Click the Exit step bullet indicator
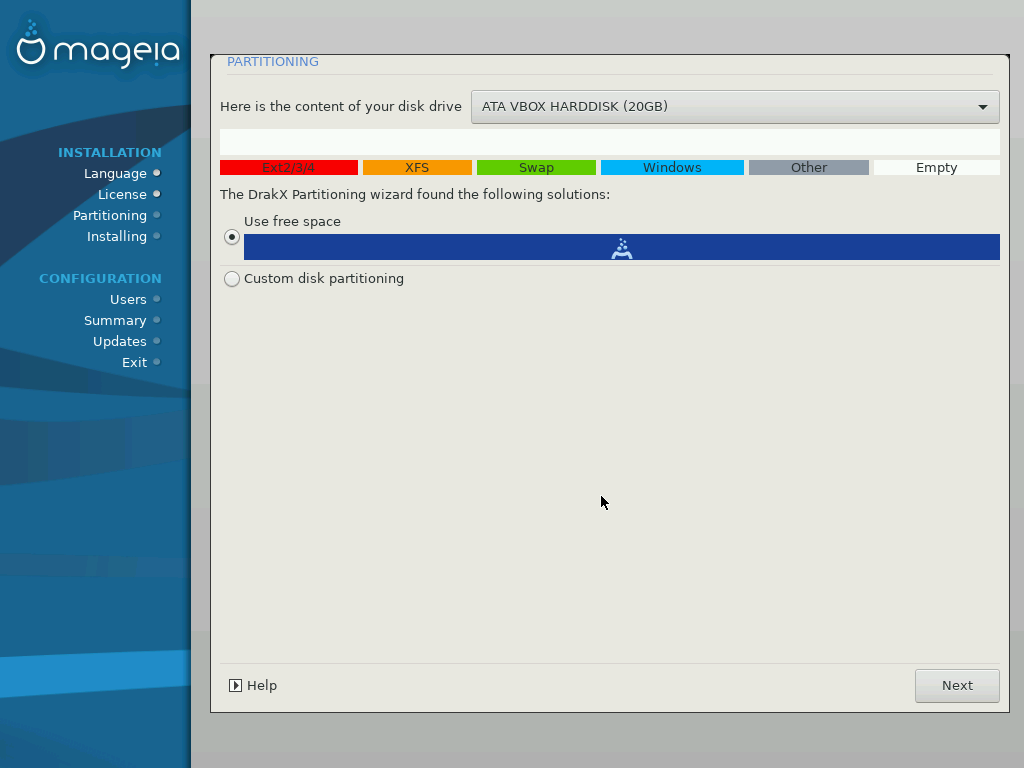This screenshot has width=1024, height=768. (x=157, y=362)
